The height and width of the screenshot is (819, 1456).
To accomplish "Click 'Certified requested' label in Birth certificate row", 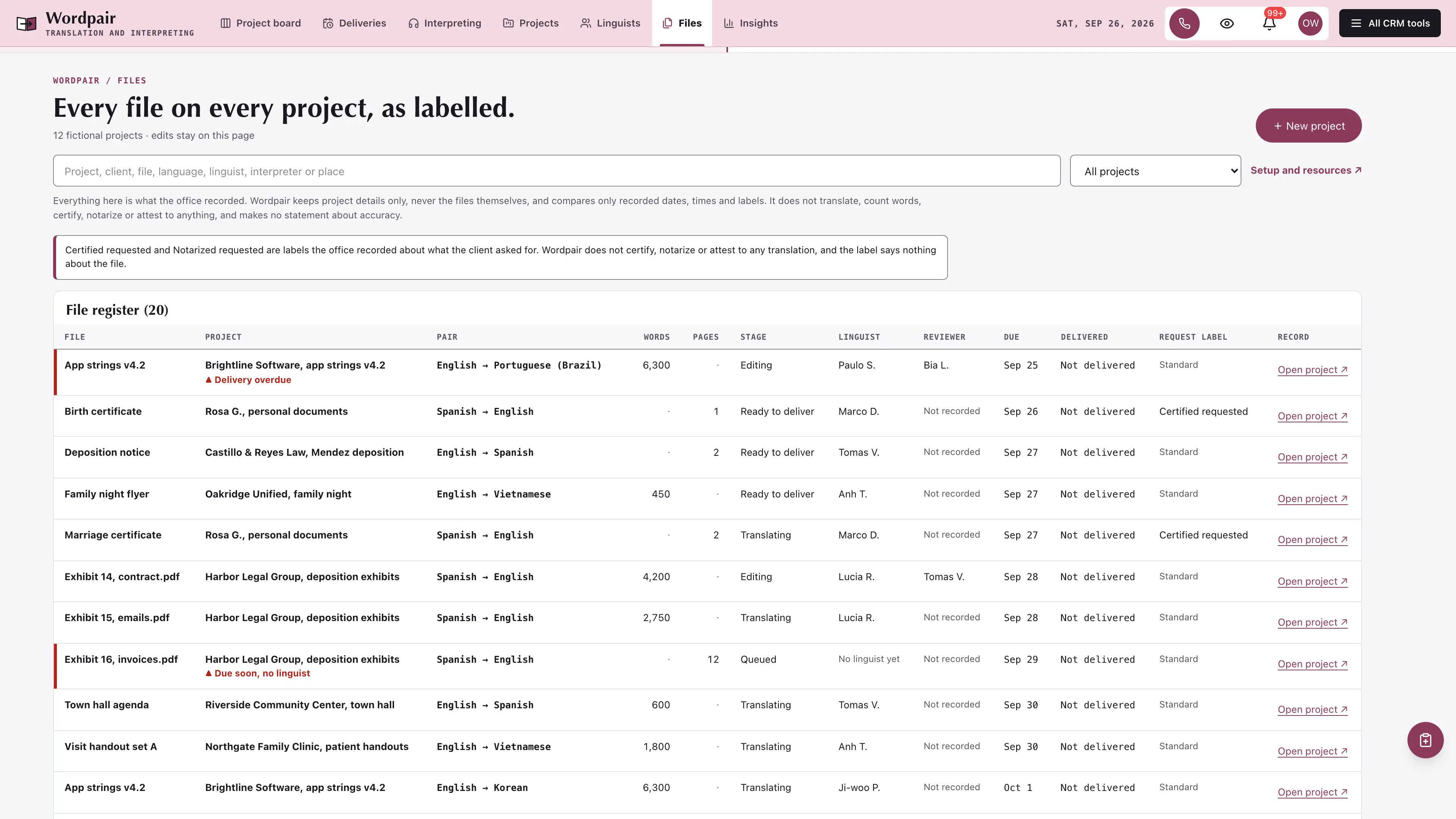I will [x=1203, y=411].
